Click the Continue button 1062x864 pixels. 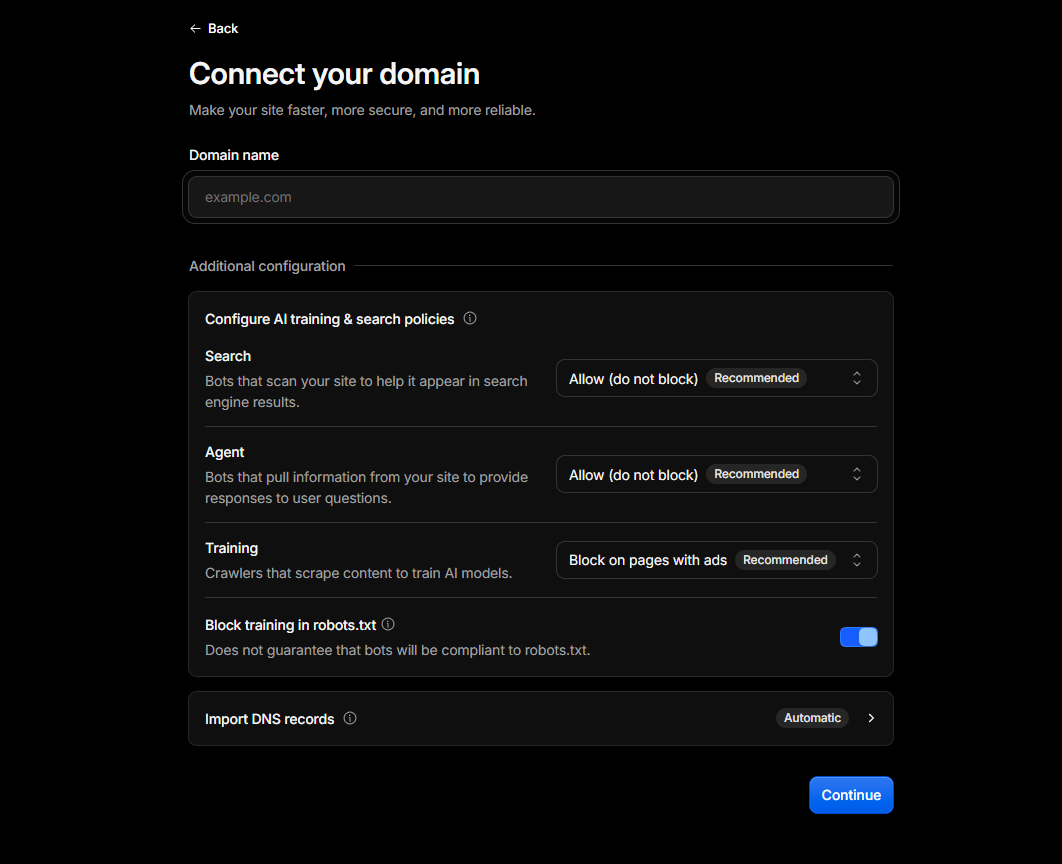click(851, 795)
